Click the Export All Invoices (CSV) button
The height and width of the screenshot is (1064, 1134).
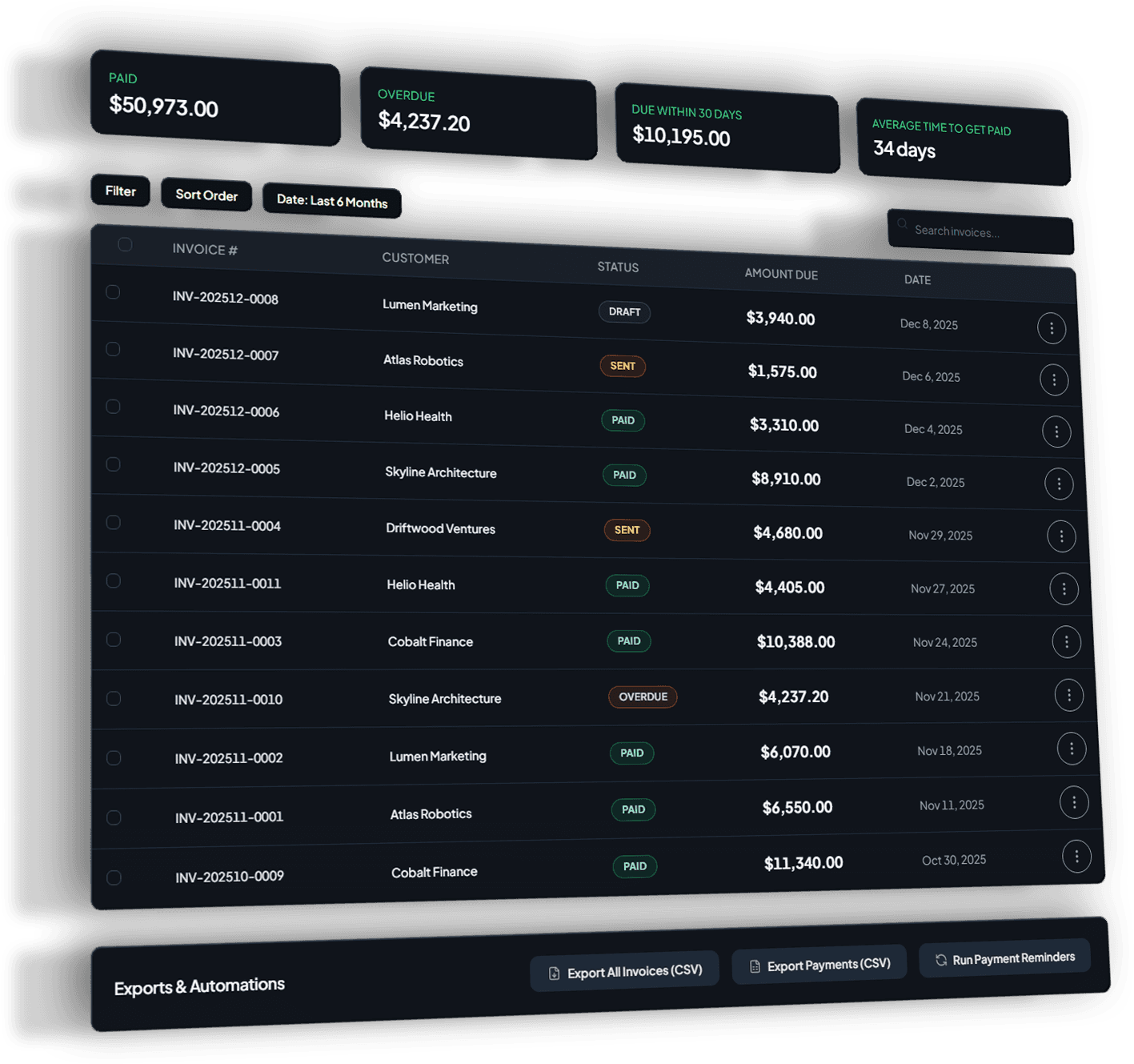click(x=624, y=970)
